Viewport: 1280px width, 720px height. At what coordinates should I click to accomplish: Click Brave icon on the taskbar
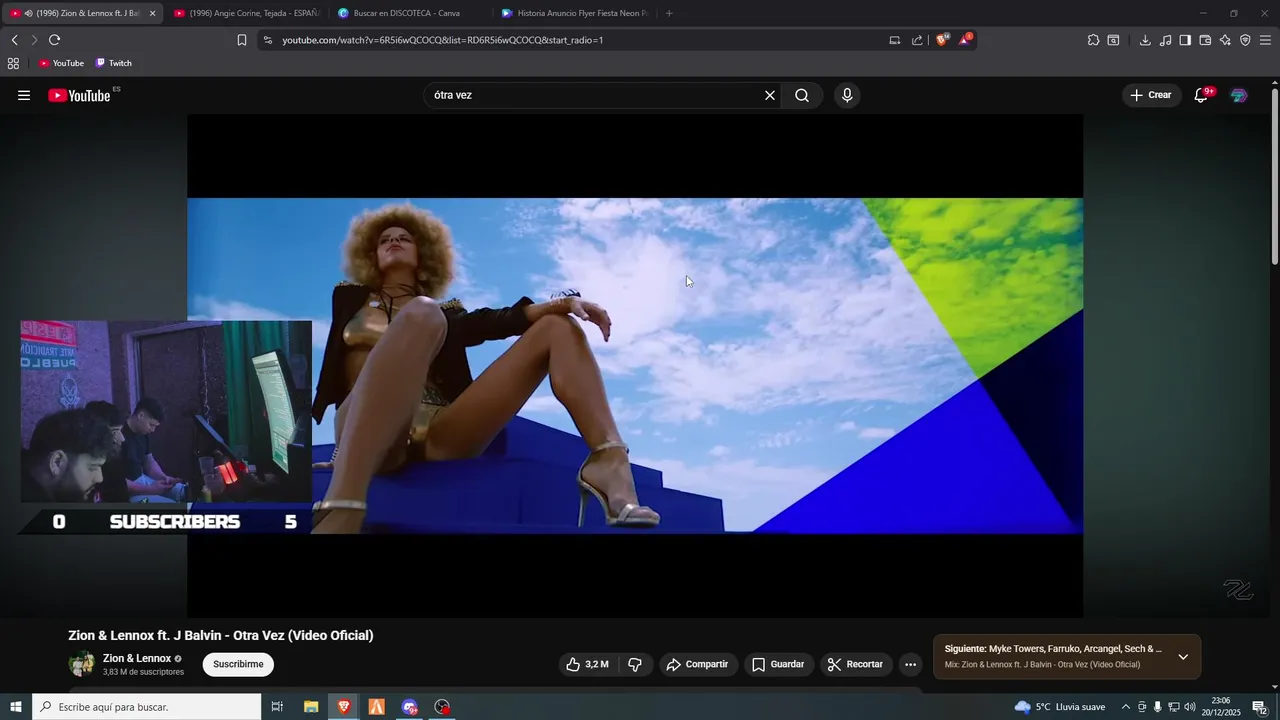tap(344, 707)
